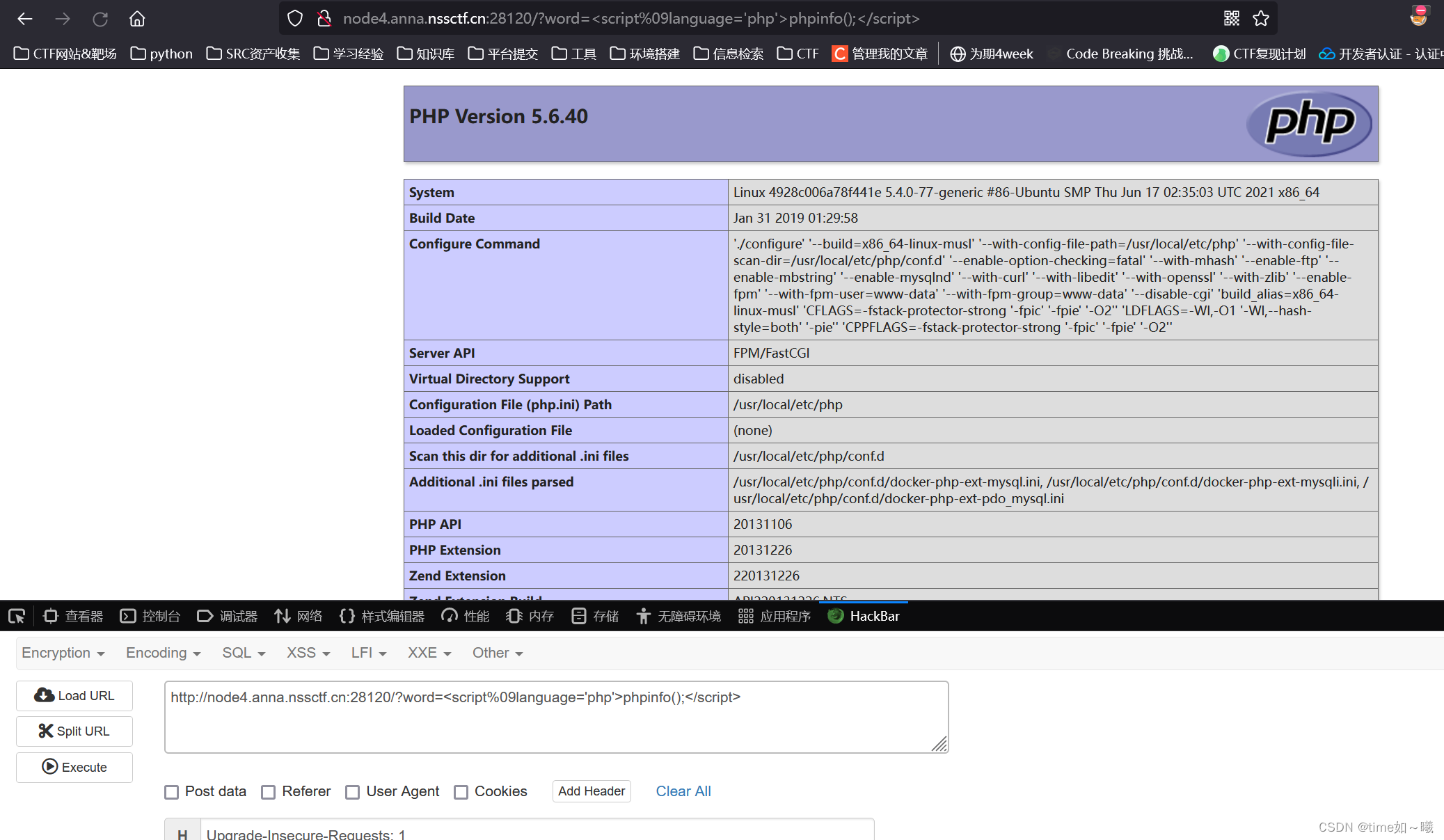Expand the Encryption dropdown in HackBar
The width and height of the screenshot is (1444, 840).
pyautogui.click(x=63, y=653)
